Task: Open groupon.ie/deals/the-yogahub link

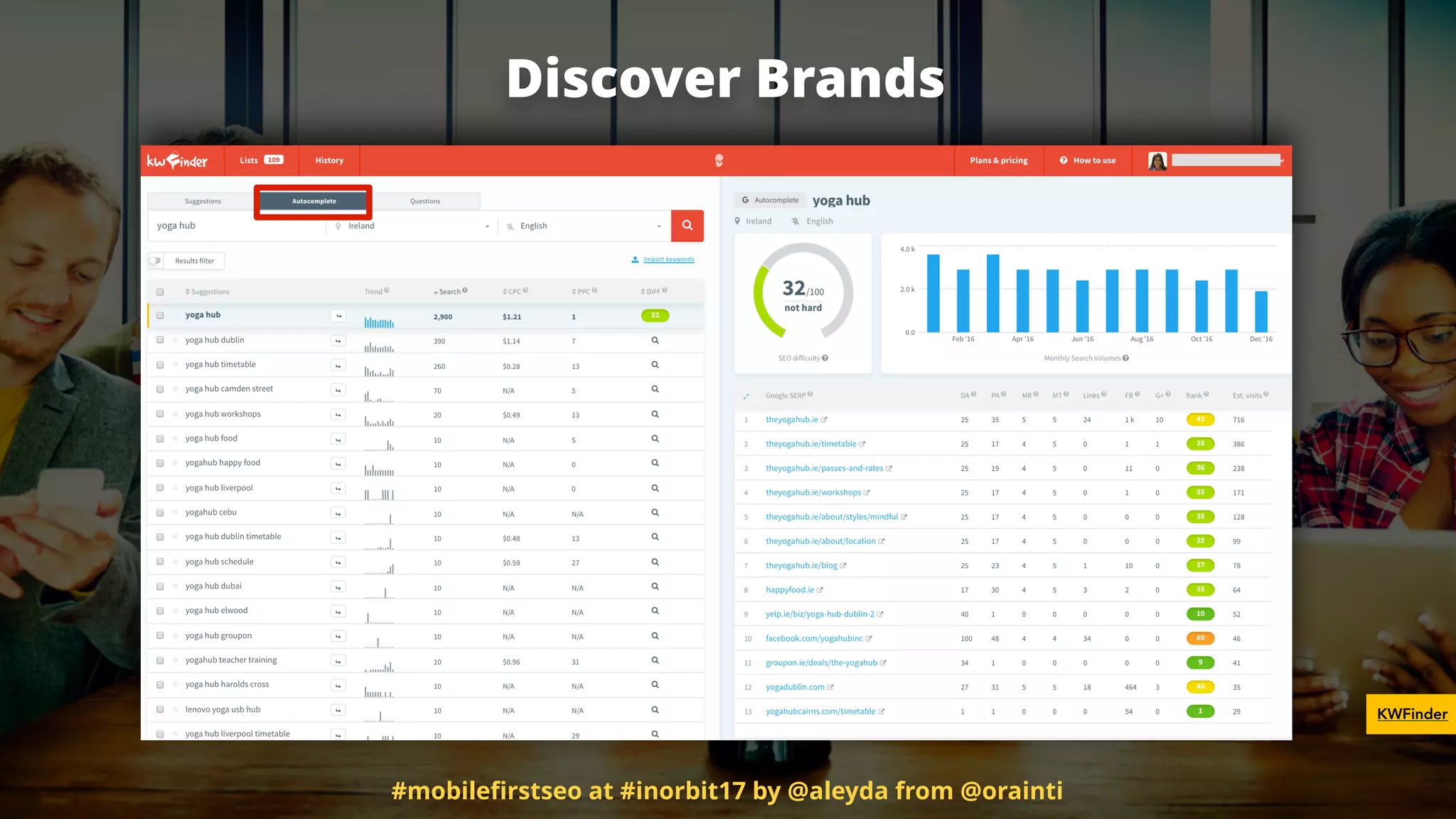Action: tap(821, 663)
